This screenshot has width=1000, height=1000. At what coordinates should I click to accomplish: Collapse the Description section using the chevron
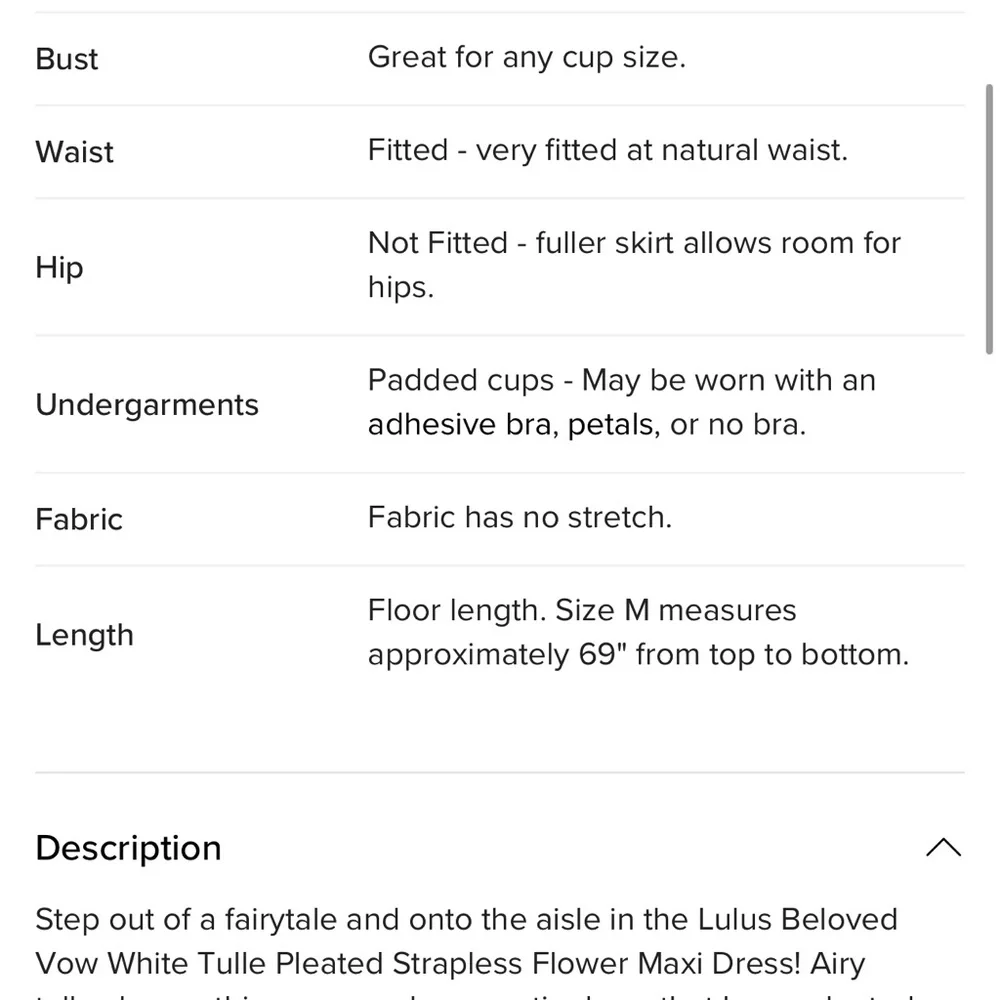943,848
